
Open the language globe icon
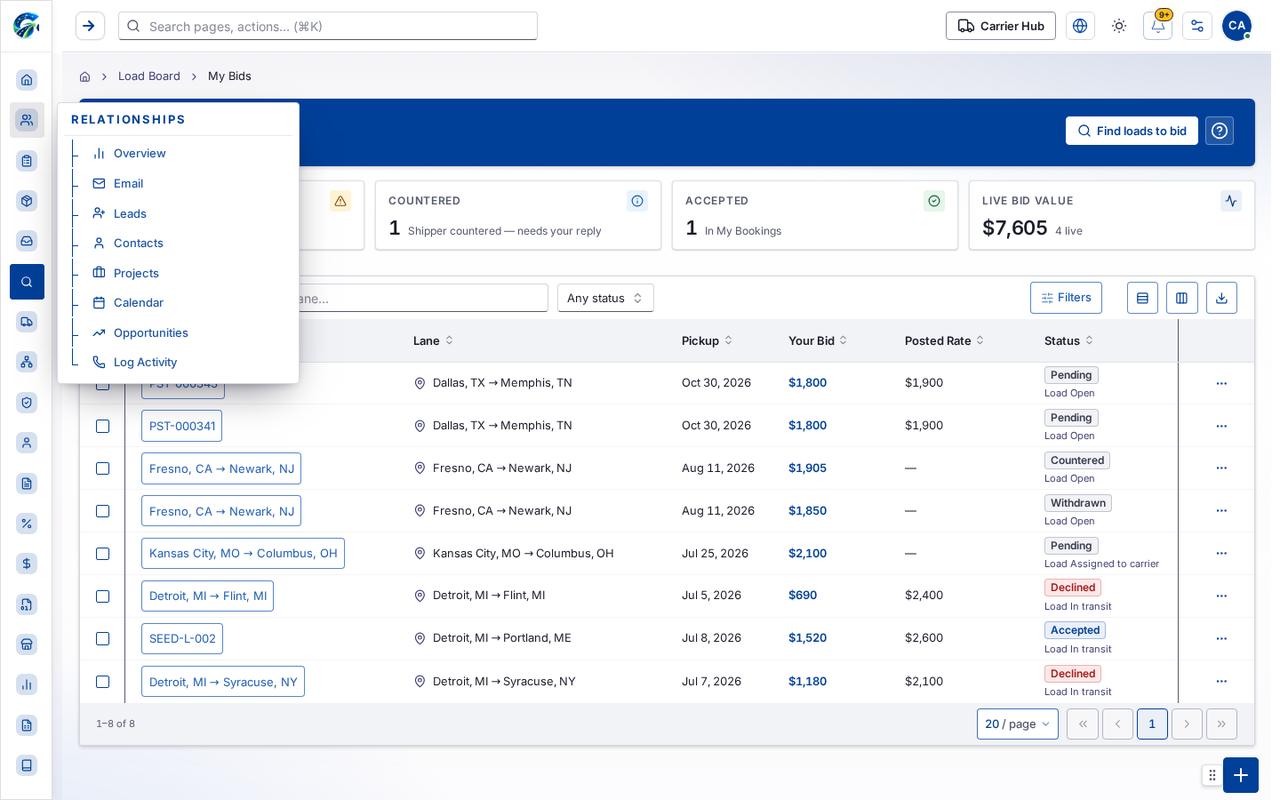(x=1080, y=26)
